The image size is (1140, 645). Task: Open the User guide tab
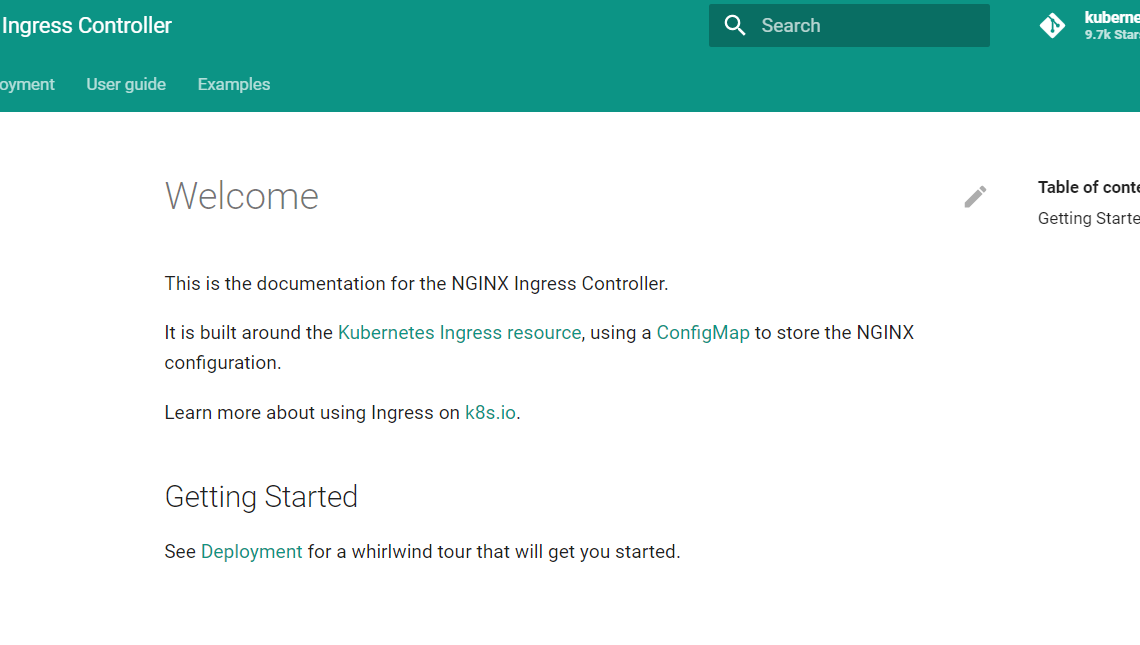click(x=126, y=84)
